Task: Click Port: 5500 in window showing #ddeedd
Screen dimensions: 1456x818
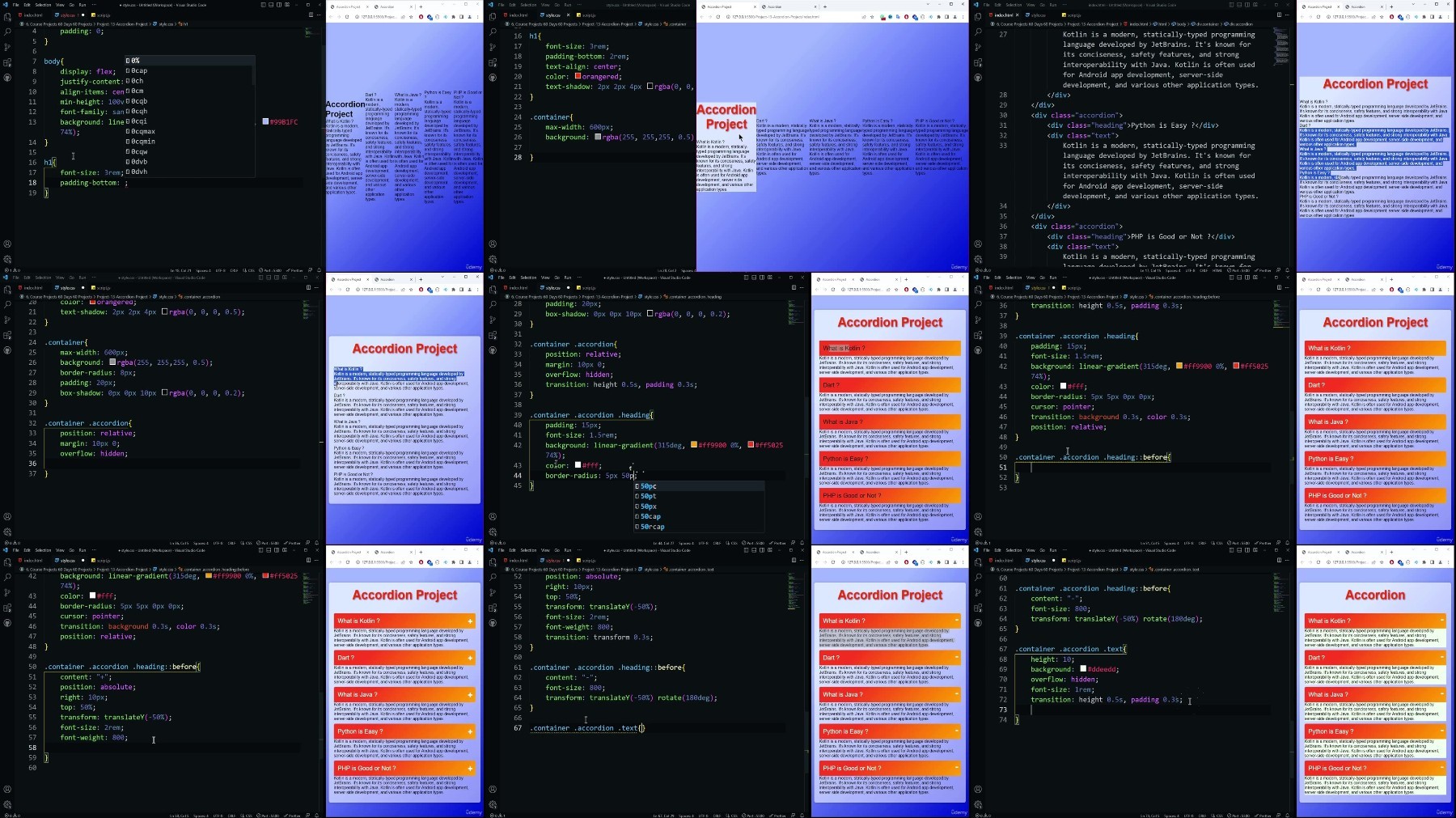Action: tap(1238, 815)
